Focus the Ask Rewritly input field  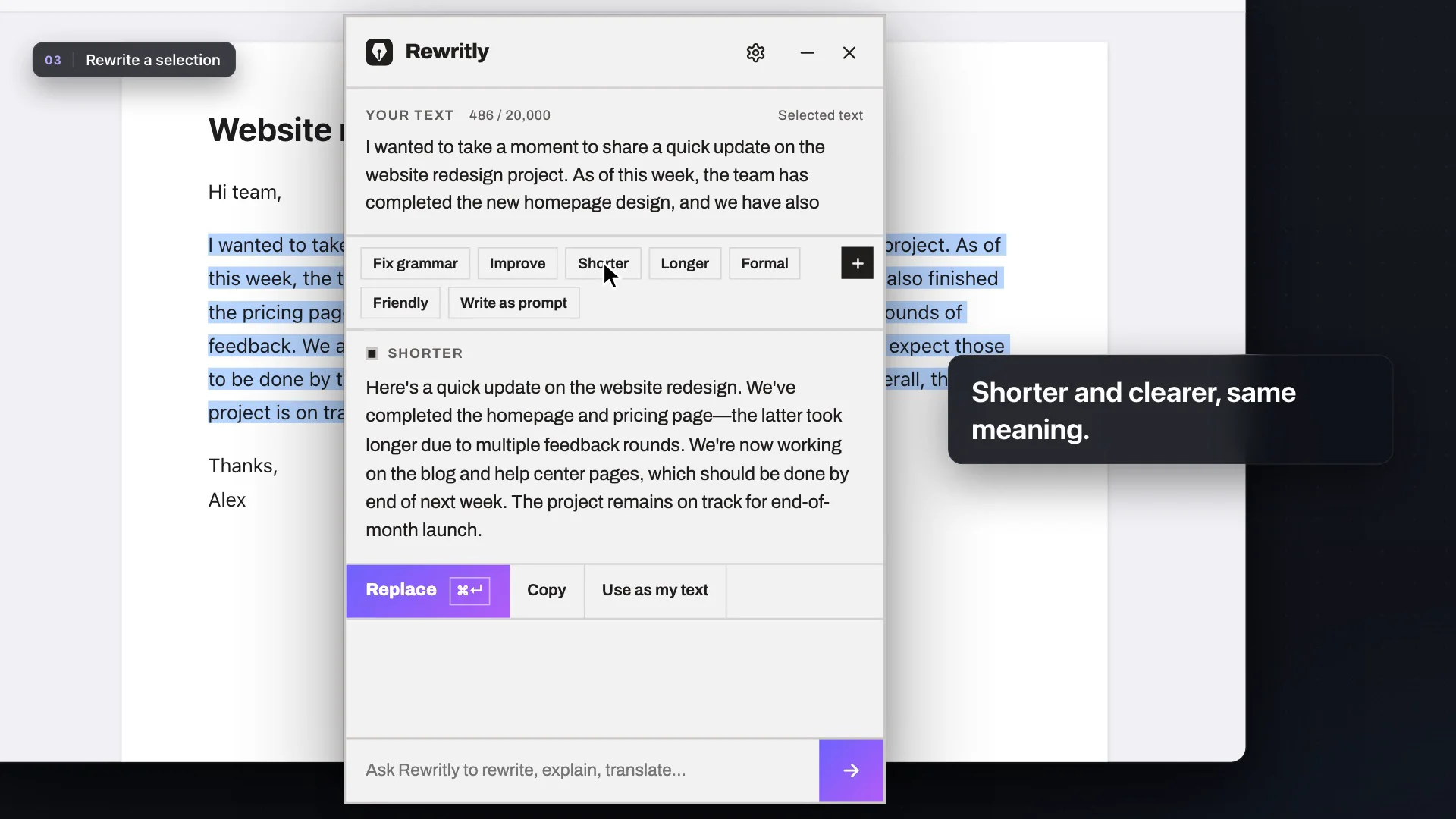[582, 770]
